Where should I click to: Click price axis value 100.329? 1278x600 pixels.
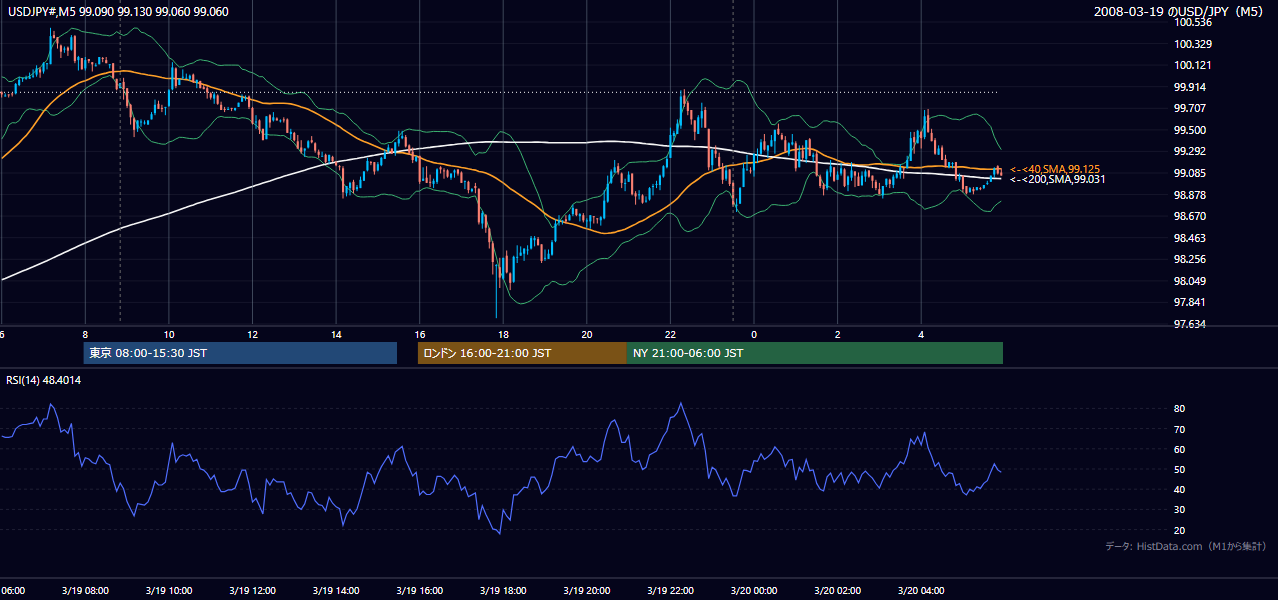1193,44
